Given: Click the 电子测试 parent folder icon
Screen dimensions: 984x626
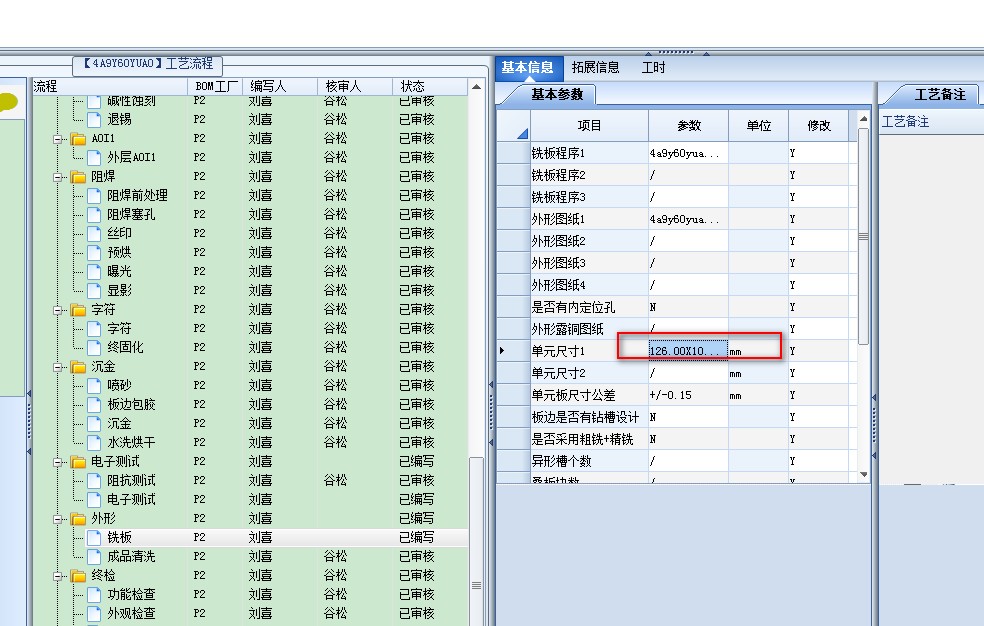Looking at the screenshot, I should (x=78, y=462).
